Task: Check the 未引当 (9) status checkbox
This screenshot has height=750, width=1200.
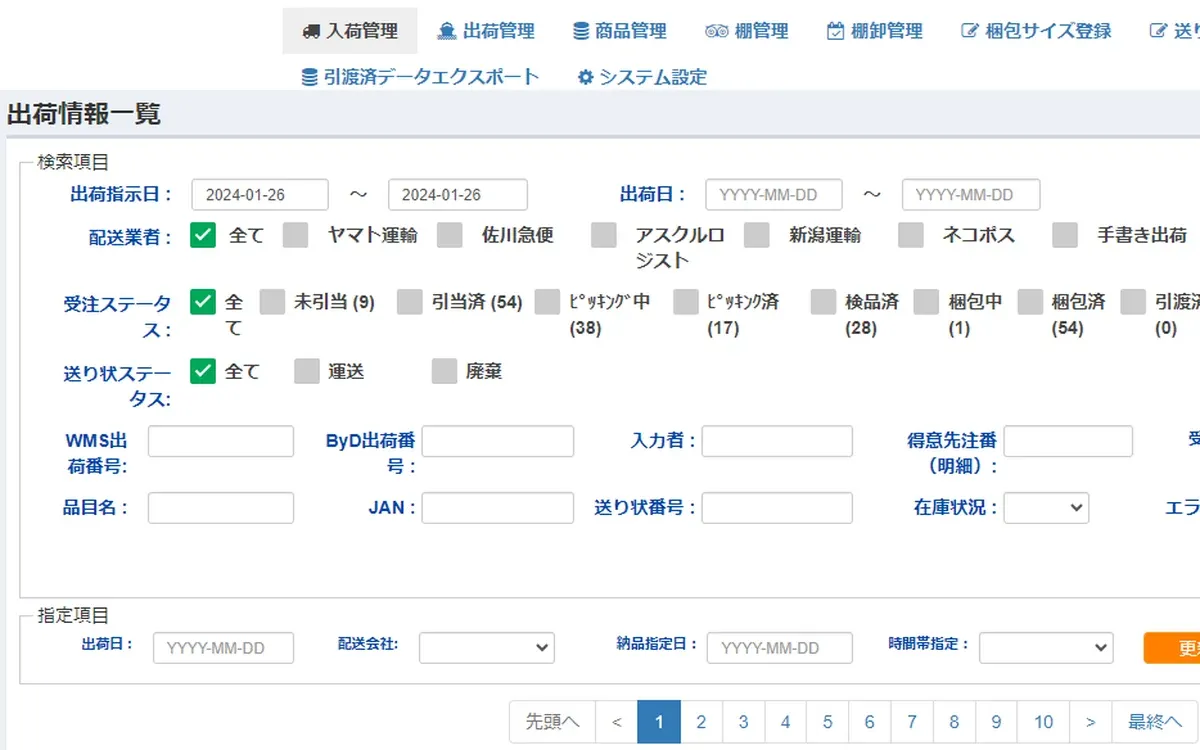Action: coord(272,302)
